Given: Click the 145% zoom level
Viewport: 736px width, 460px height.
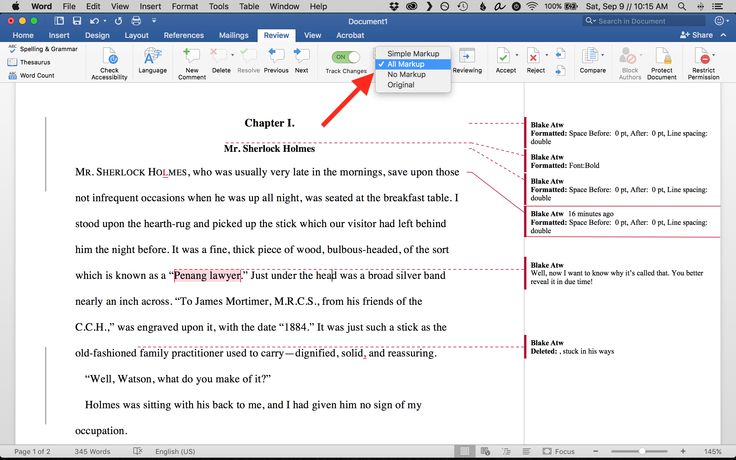Looking at the screenshot, I should pyautogui.click(x=713, y=451).
